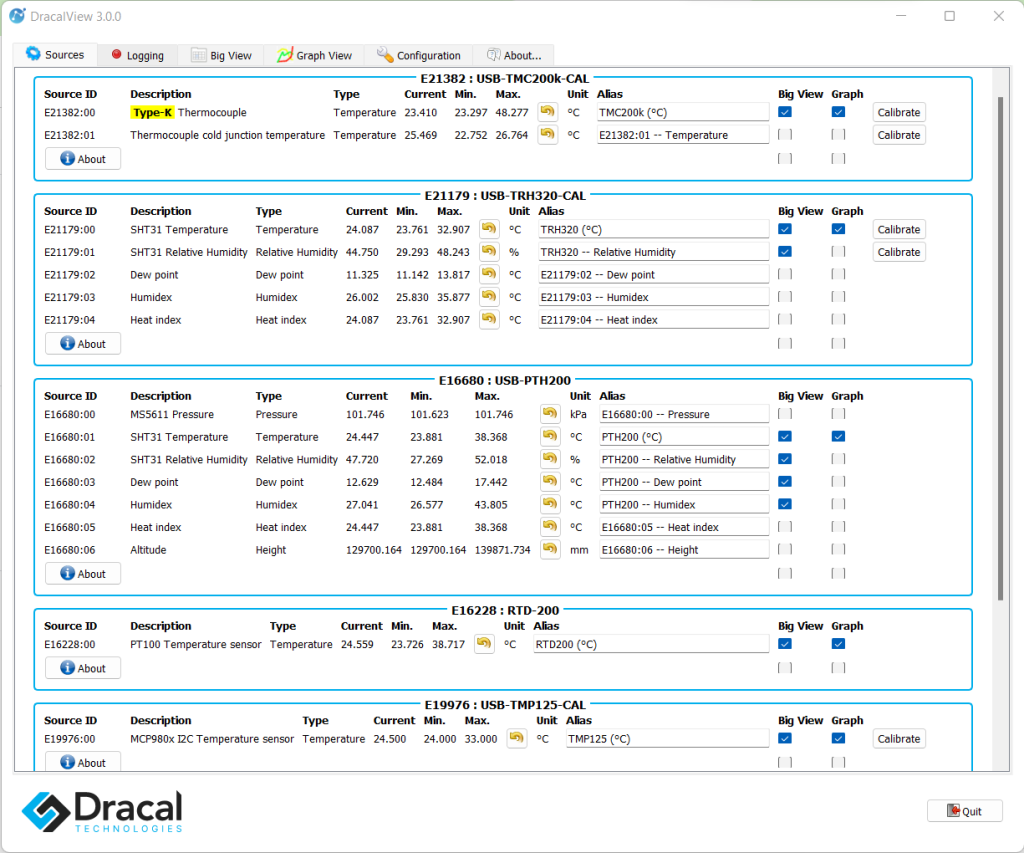Reset min/max for E16680:02 Relative Humidity
The image size is (1024, 853).
(550, 459)
